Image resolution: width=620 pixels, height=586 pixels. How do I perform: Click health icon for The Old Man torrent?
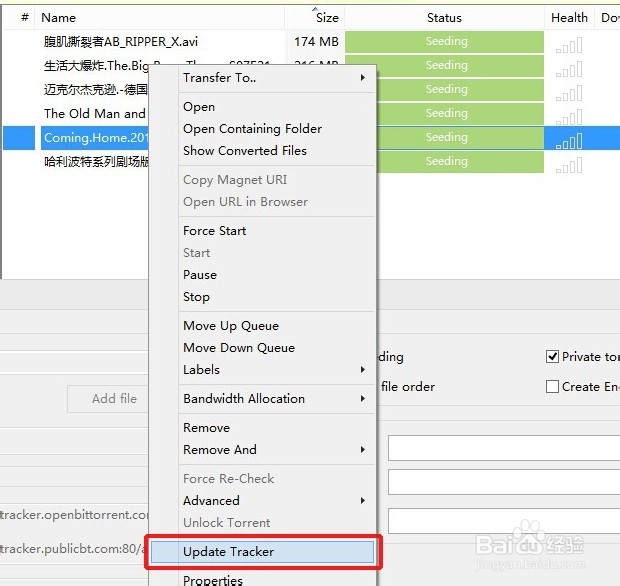(x=568, y=116)
